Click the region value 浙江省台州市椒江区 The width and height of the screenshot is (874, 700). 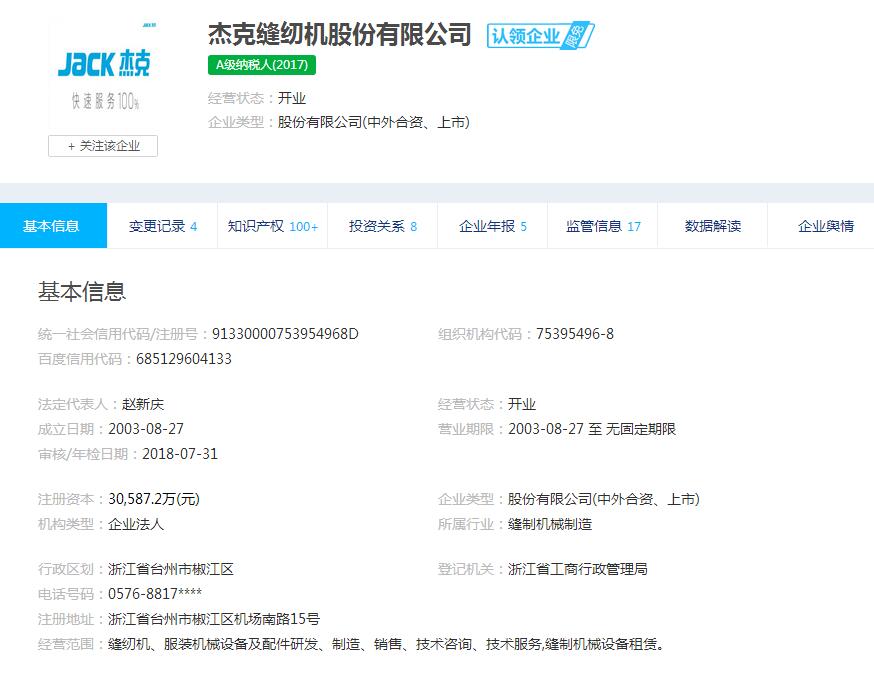click(171, 569)
